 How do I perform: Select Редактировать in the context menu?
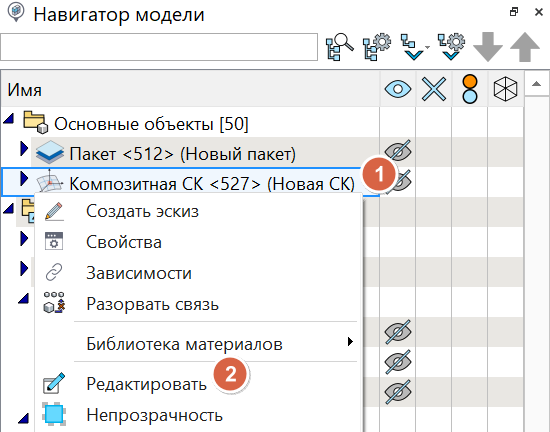pos(147,384)
